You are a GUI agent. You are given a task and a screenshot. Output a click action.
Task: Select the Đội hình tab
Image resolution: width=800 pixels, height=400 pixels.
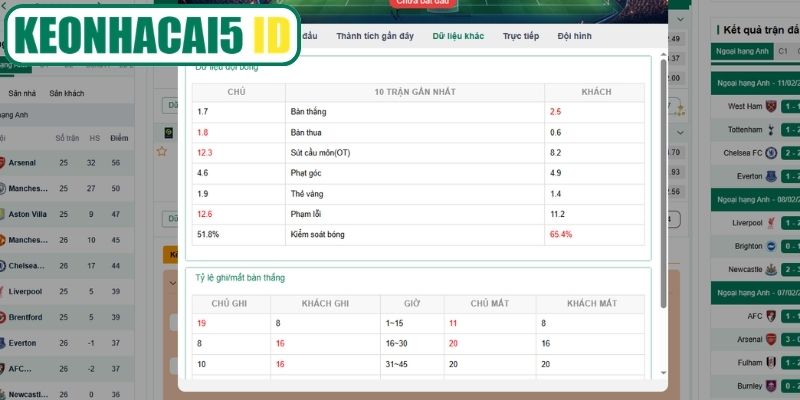coord(574,36)
